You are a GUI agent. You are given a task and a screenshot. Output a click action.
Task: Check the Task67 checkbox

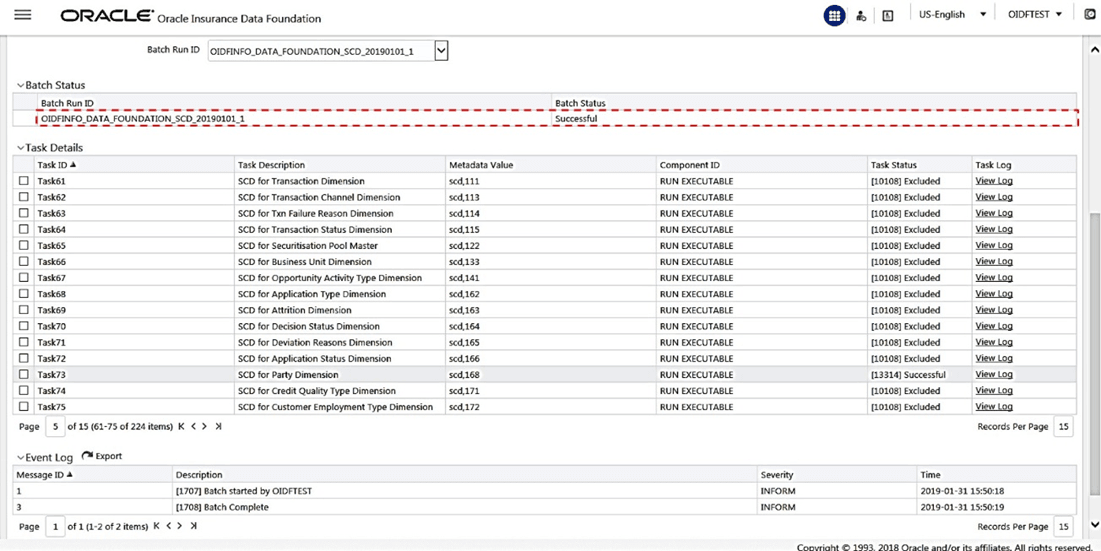(24, 278)
